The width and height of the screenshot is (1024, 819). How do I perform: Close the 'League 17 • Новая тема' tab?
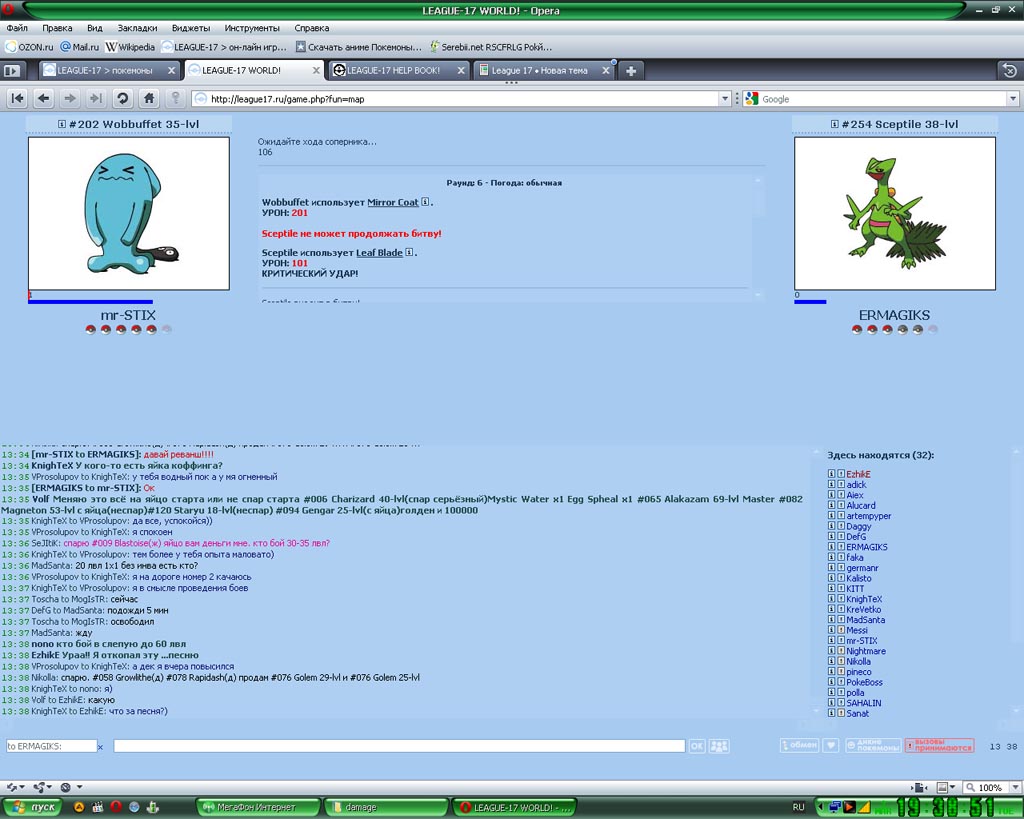[606, 71]
